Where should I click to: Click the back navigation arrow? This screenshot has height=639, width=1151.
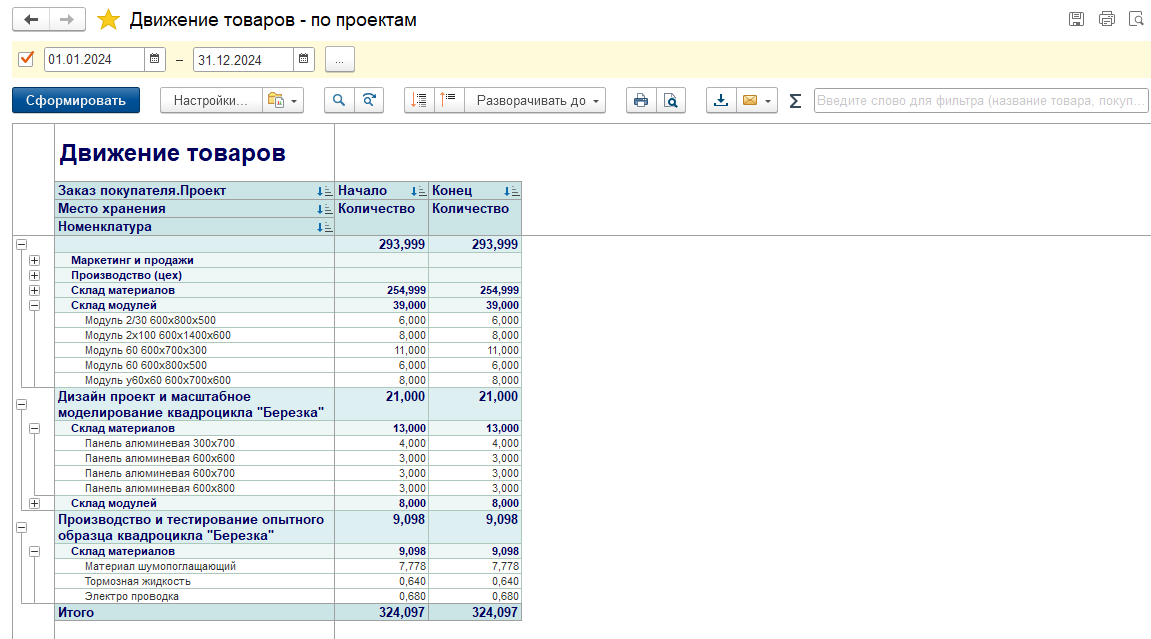point(32,20)
